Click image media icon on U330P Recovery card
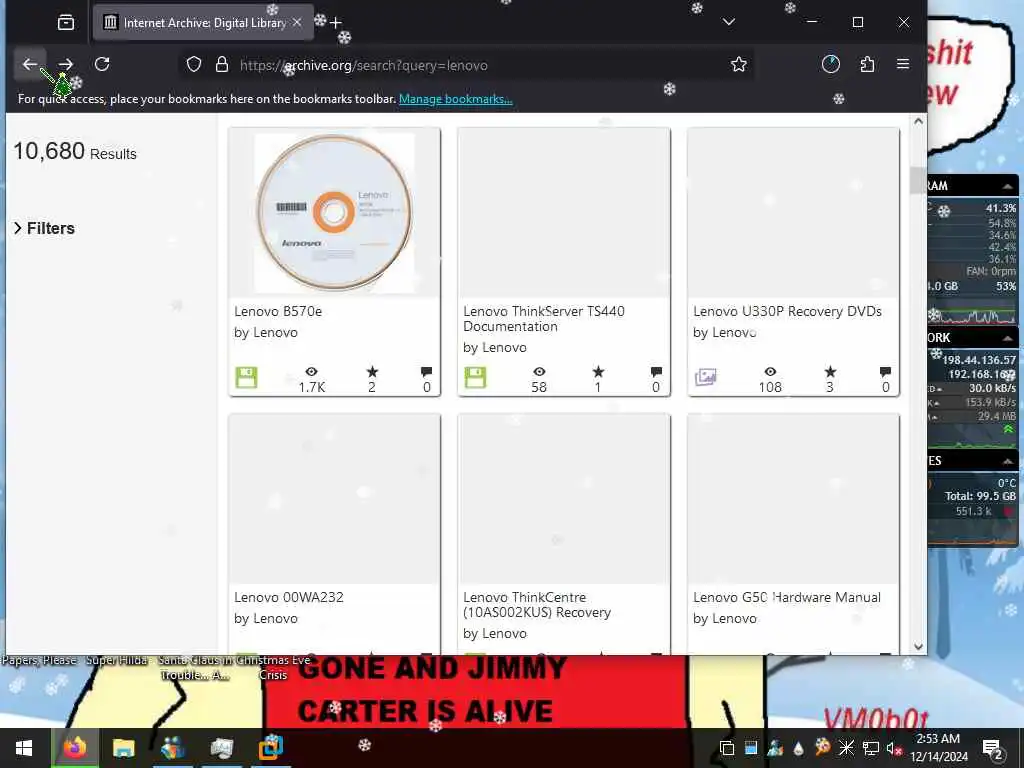 tap(705, 377)
